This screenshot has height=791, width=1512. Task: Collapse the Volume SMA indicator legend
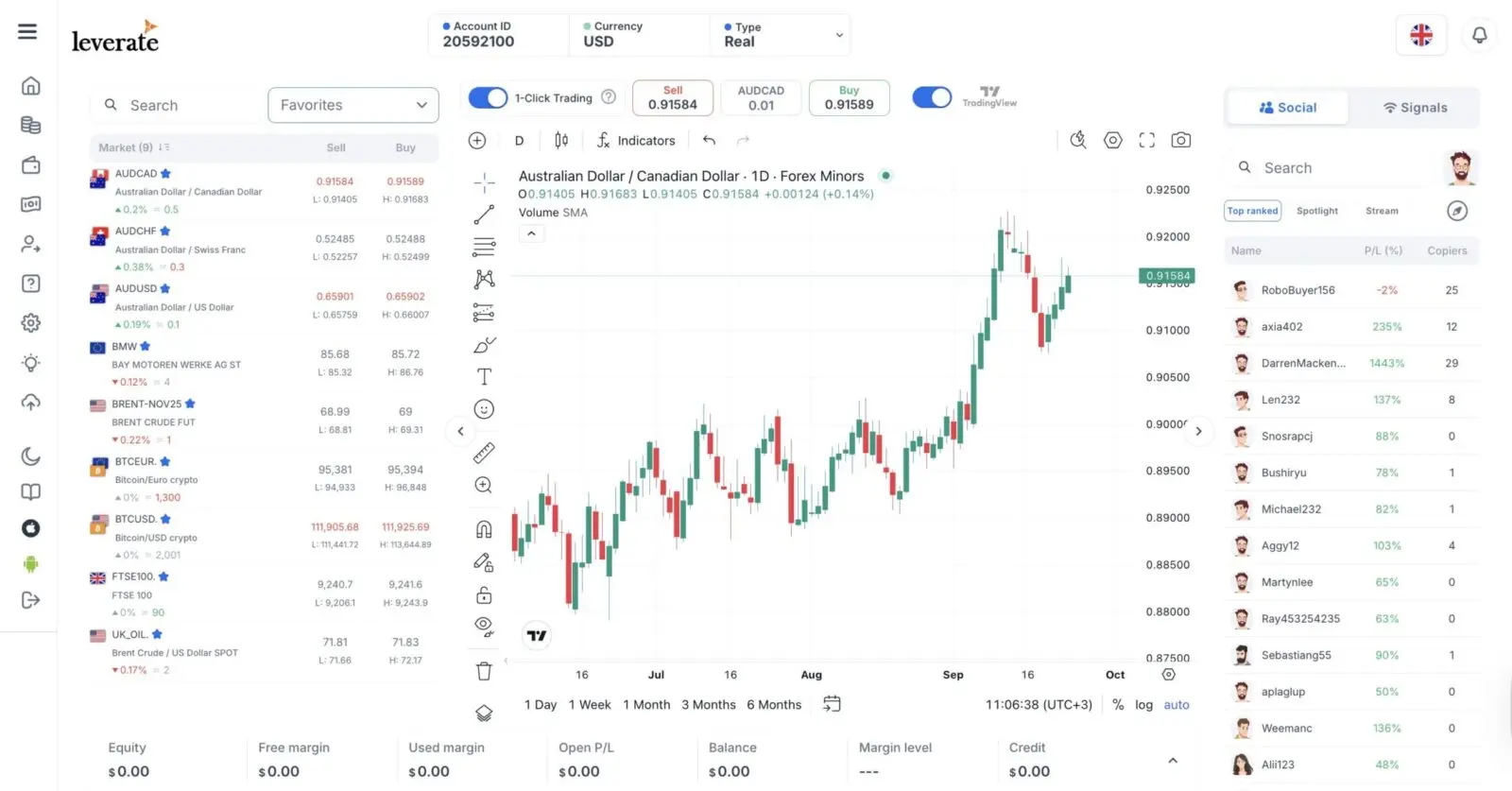coord(531,233)
